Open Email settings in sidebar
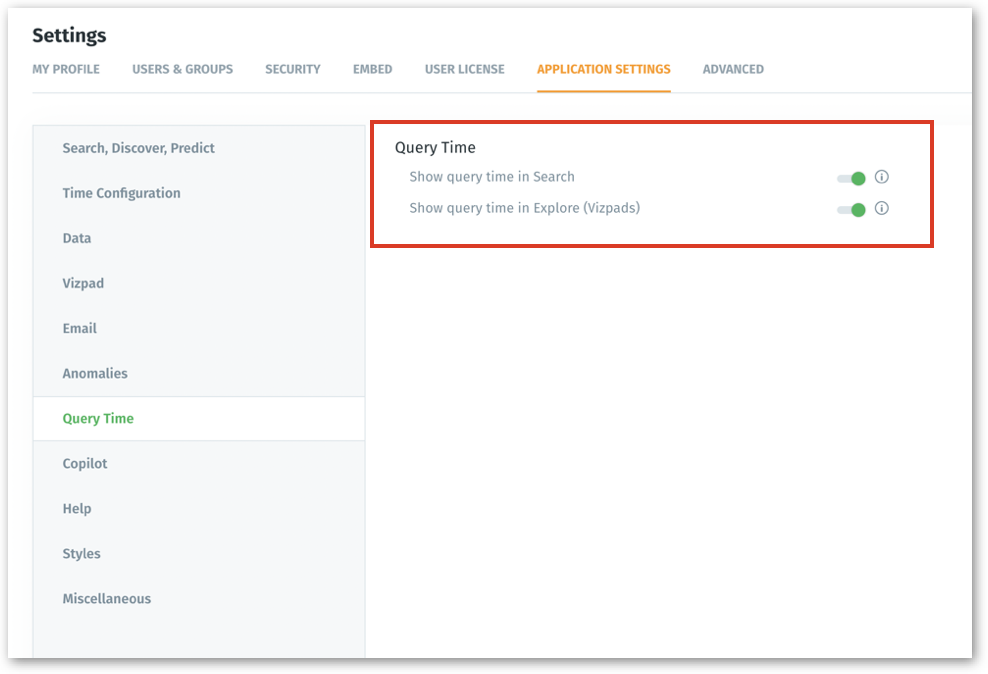Image resolution: width=988 pixels, height=674 pixels. tap(79, 328)
